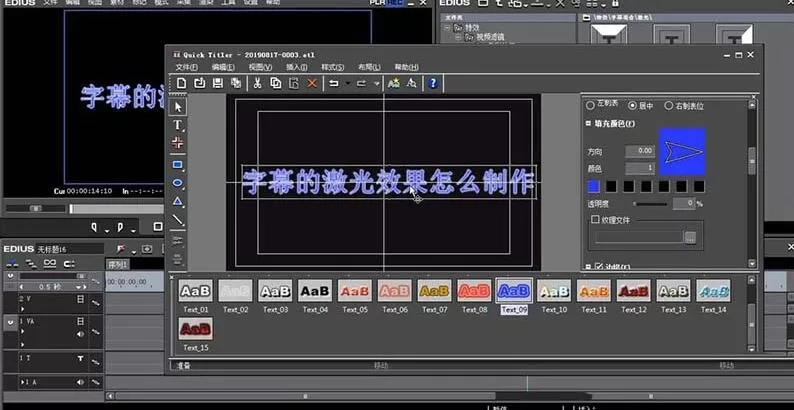Open the View (V) menu in Quick Titler

click(260, 67)
